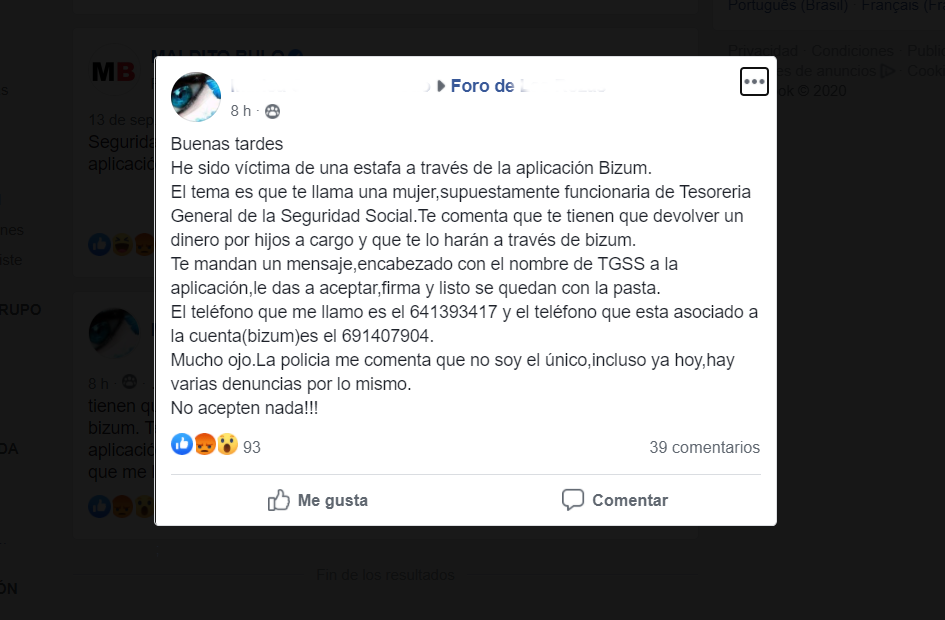Select the Français language link
The image size is (945, 620).
pos(903,5)
